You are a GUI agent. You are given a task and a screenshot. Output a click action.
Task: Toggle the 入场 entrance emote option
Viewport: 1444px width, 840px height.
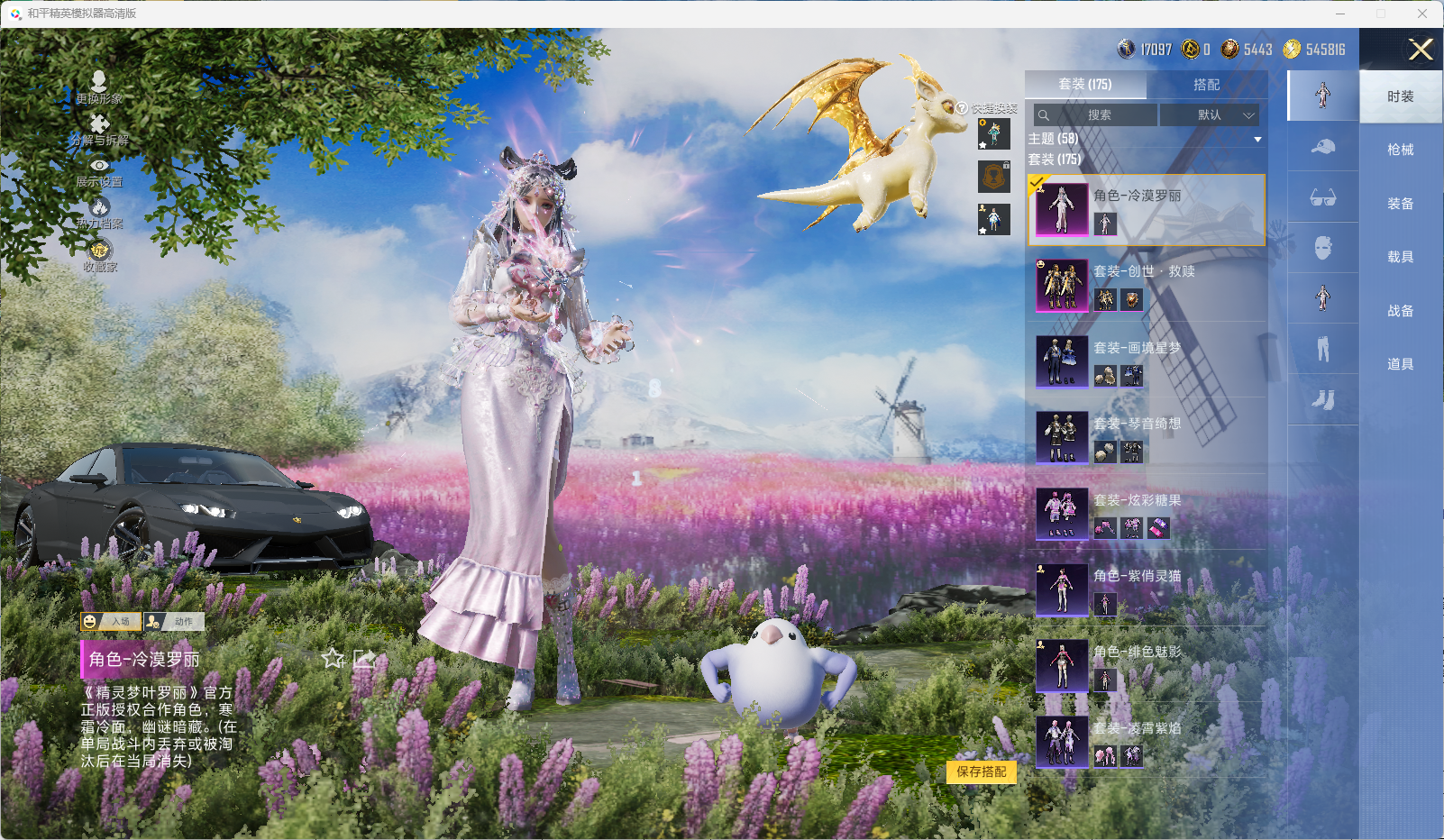pyautogui.click(x=111, y=622)
